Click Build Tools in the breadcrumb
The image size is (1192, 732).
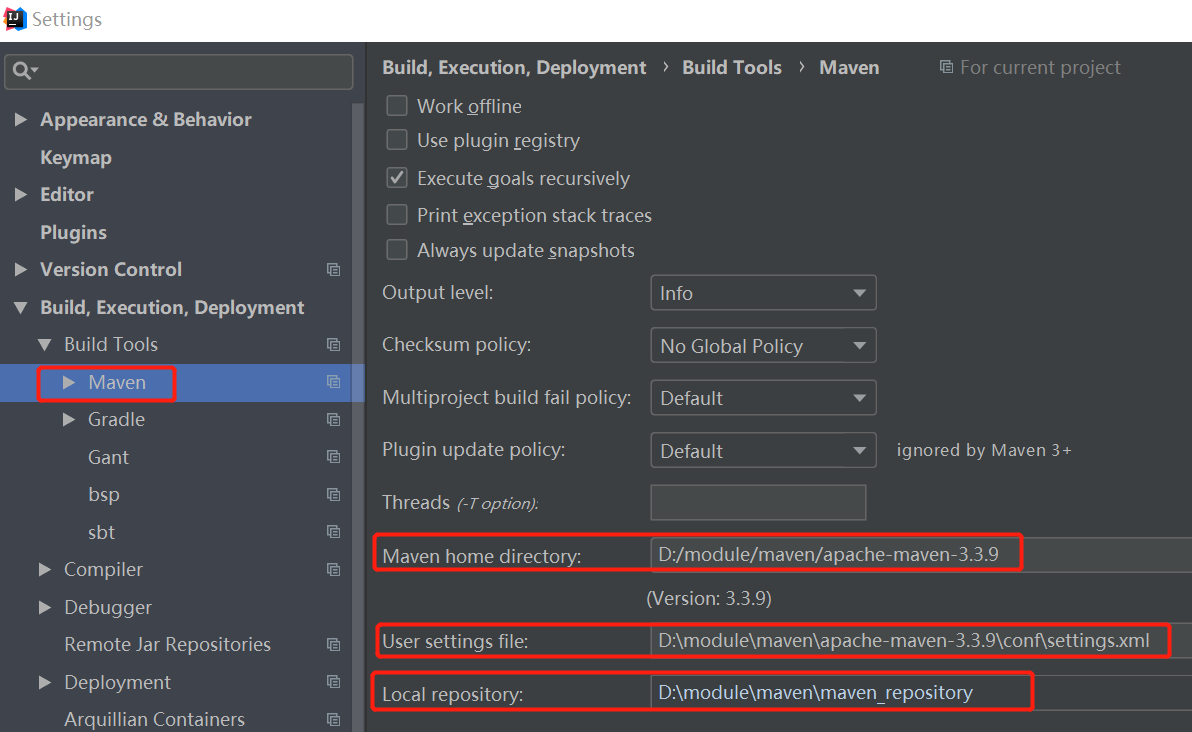[732, 68]
